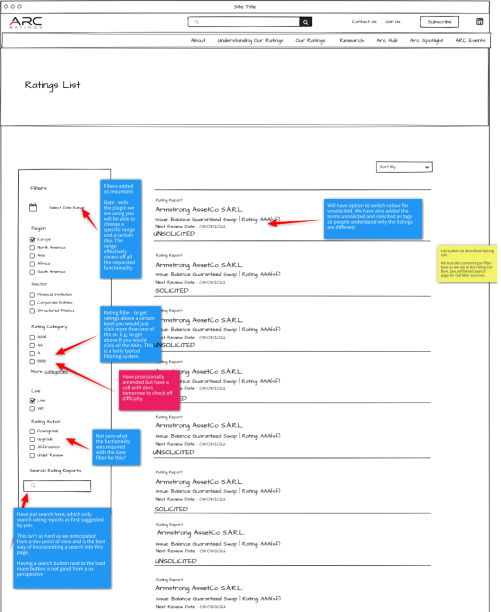Check the Affirmation checkbox

point(32,447)
